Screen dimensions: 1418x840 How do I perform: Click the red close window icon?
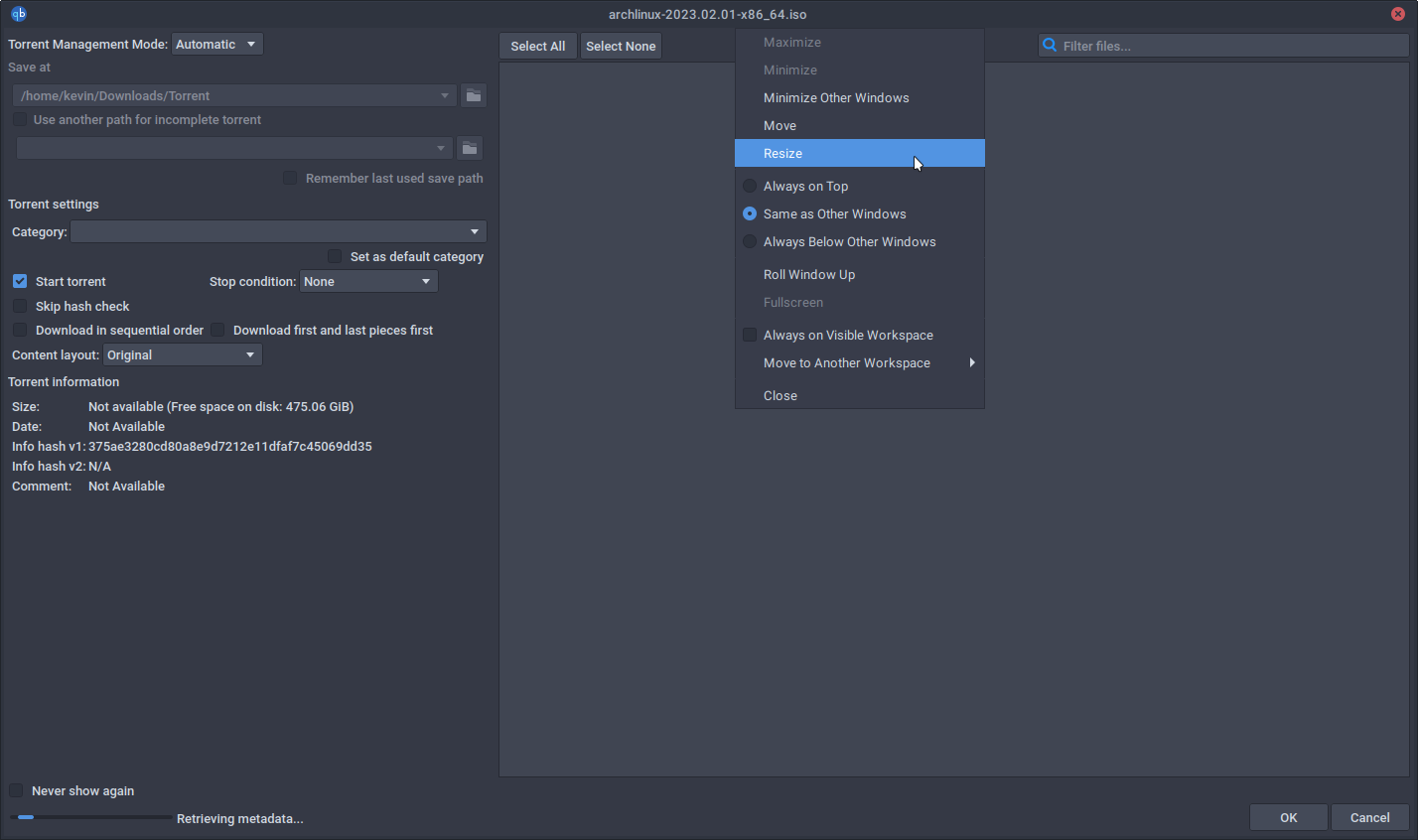click(1398, 14)
